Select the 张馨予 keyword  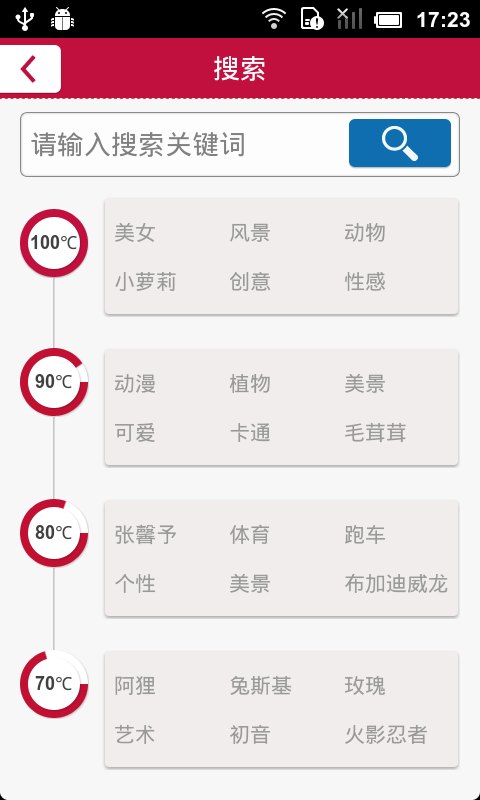tap(145, 535)
